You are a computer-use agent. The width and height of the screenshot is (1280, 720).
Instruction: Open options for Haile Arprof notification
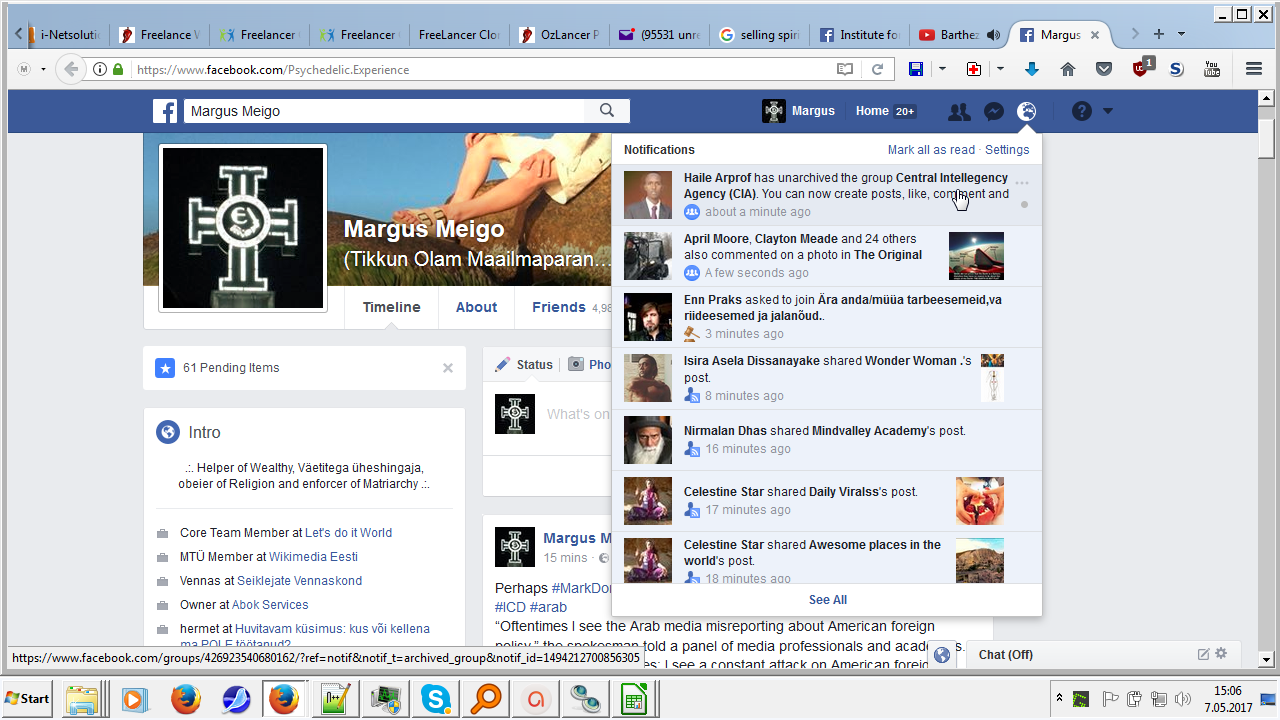click(x=1022, y=184)
